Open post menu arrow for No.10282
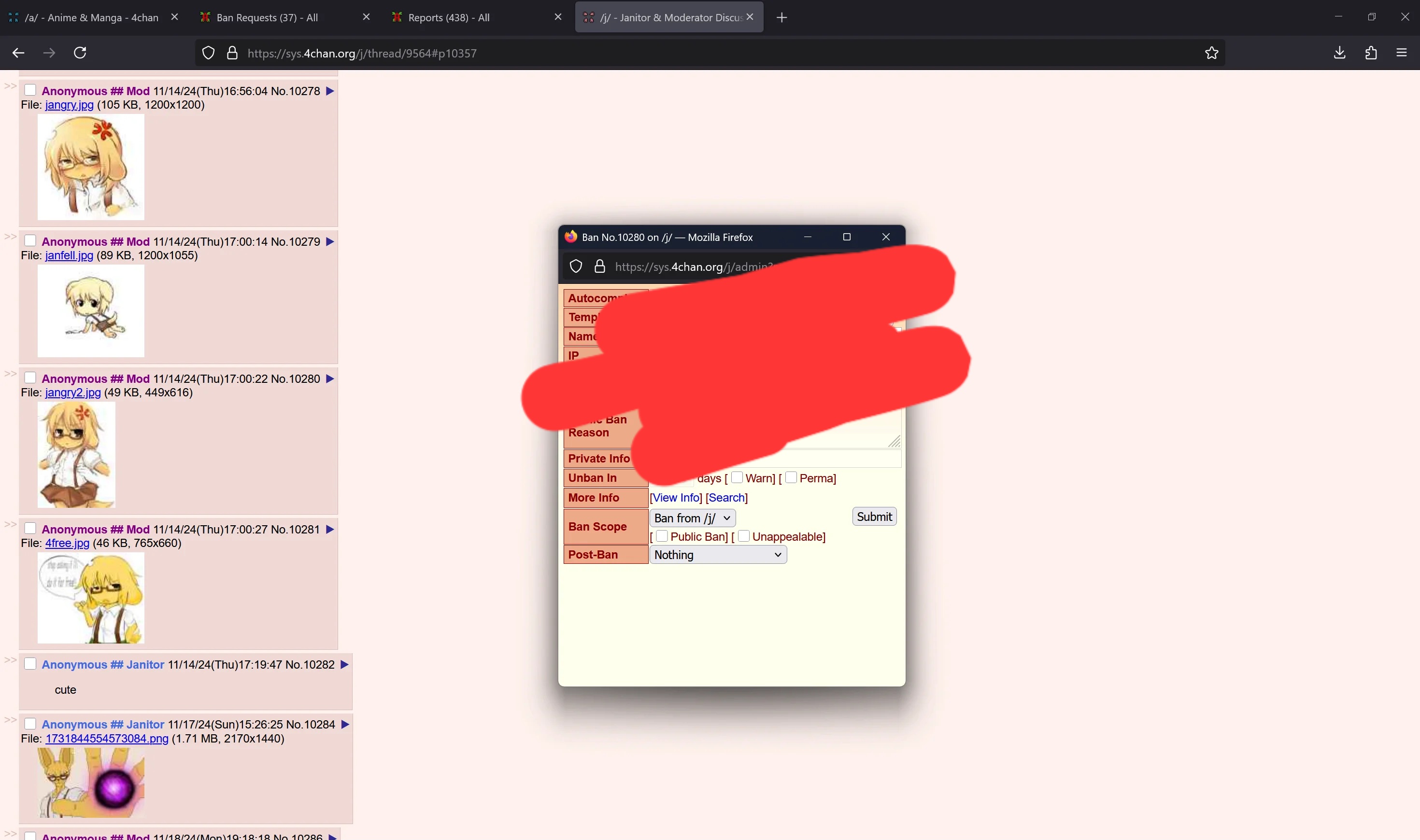 (x=344, y=665)
